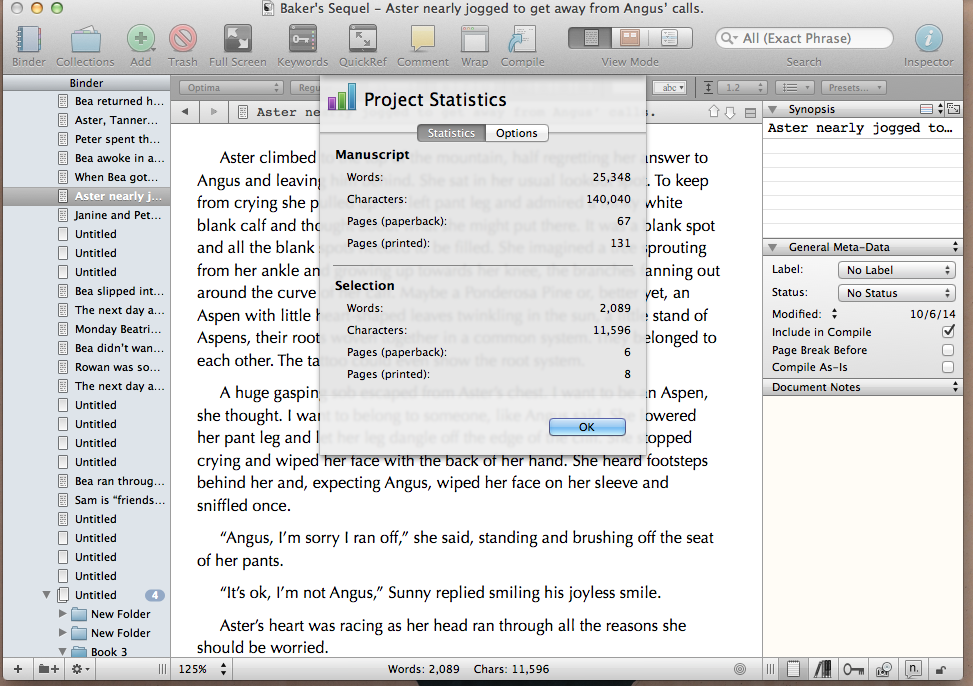Show the Comments and Footnotes pane
Screen dimensions: 973x686
coord(913,669)
